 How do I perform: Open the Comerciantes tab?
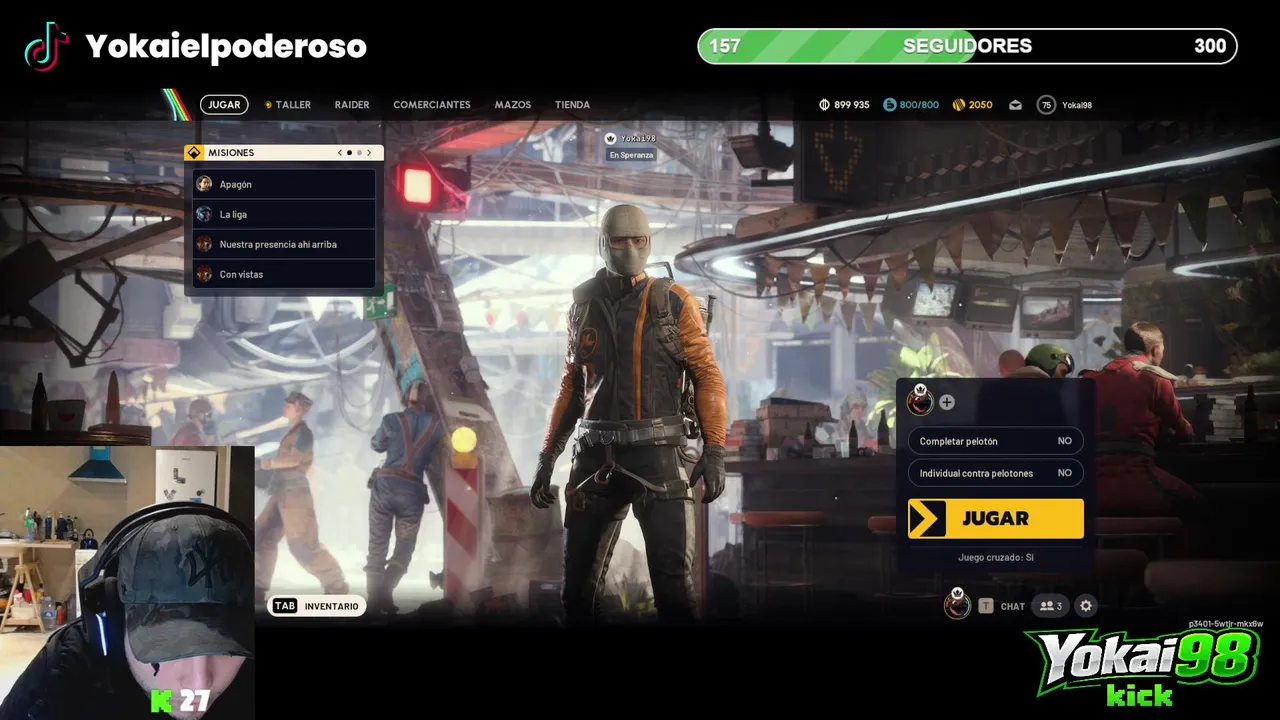pyautogui.click(x=432, y=105)
